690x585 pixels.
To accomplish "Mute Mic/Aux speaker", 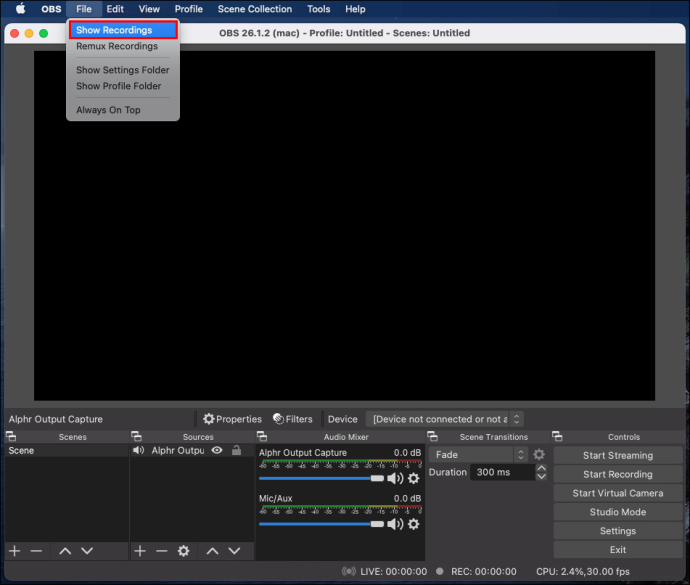I will 395,524.
